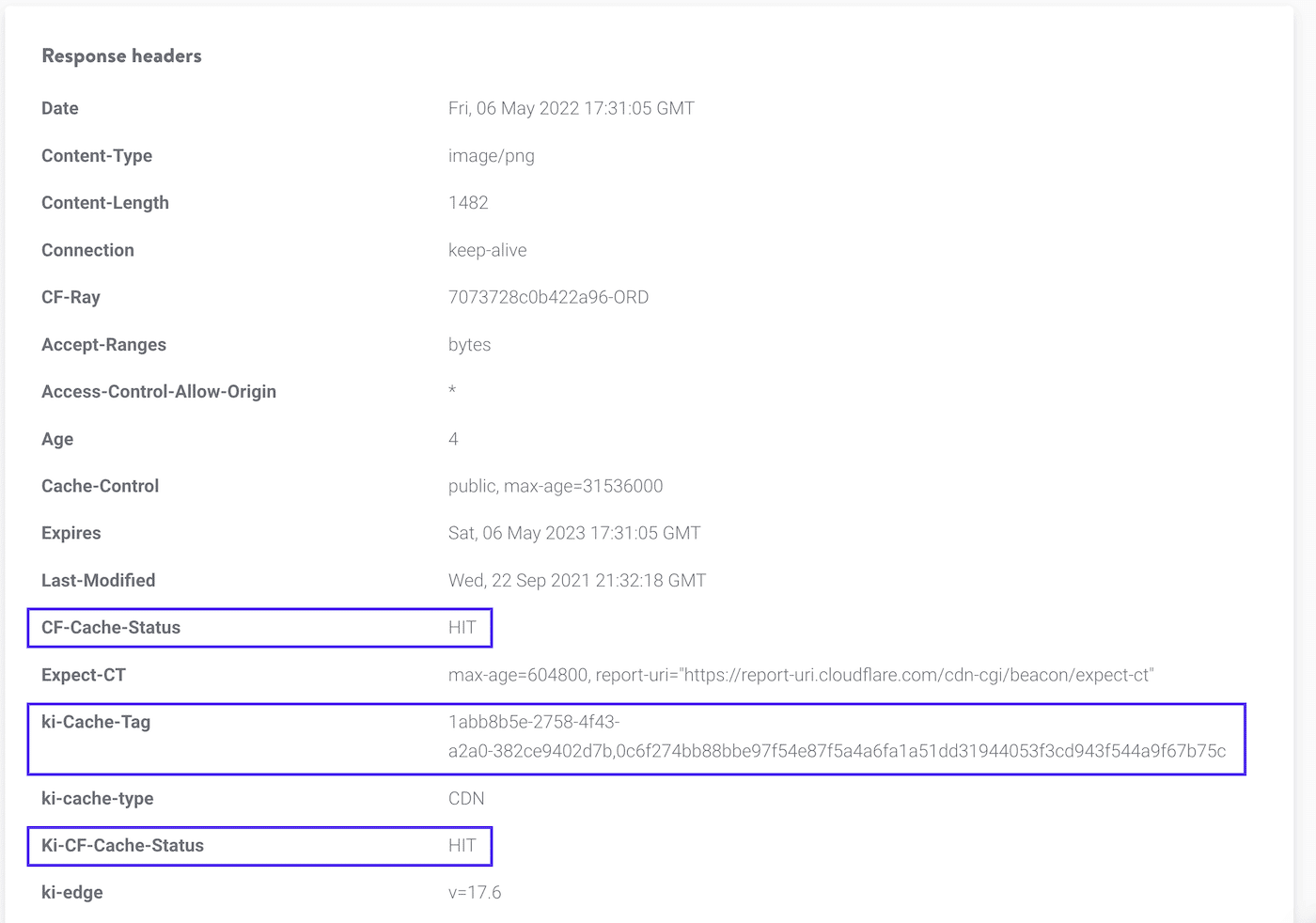Select the CF-Cache-Status highlighted row
This screenshot has height=923, width=1316.
[258, 628]
